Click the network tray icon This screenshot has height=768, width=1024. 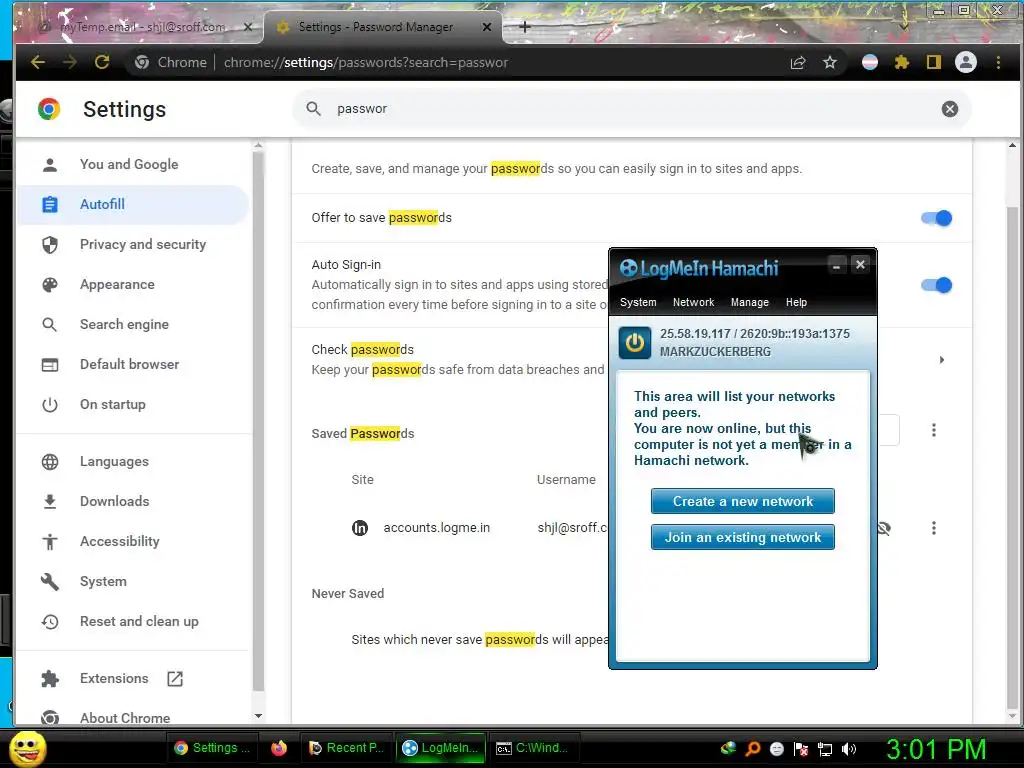(825, 749)
